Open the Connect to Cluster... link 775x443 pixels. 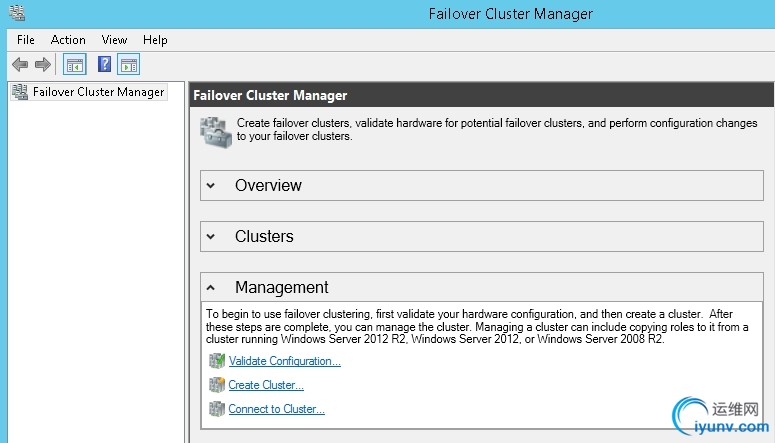(276, 409)
